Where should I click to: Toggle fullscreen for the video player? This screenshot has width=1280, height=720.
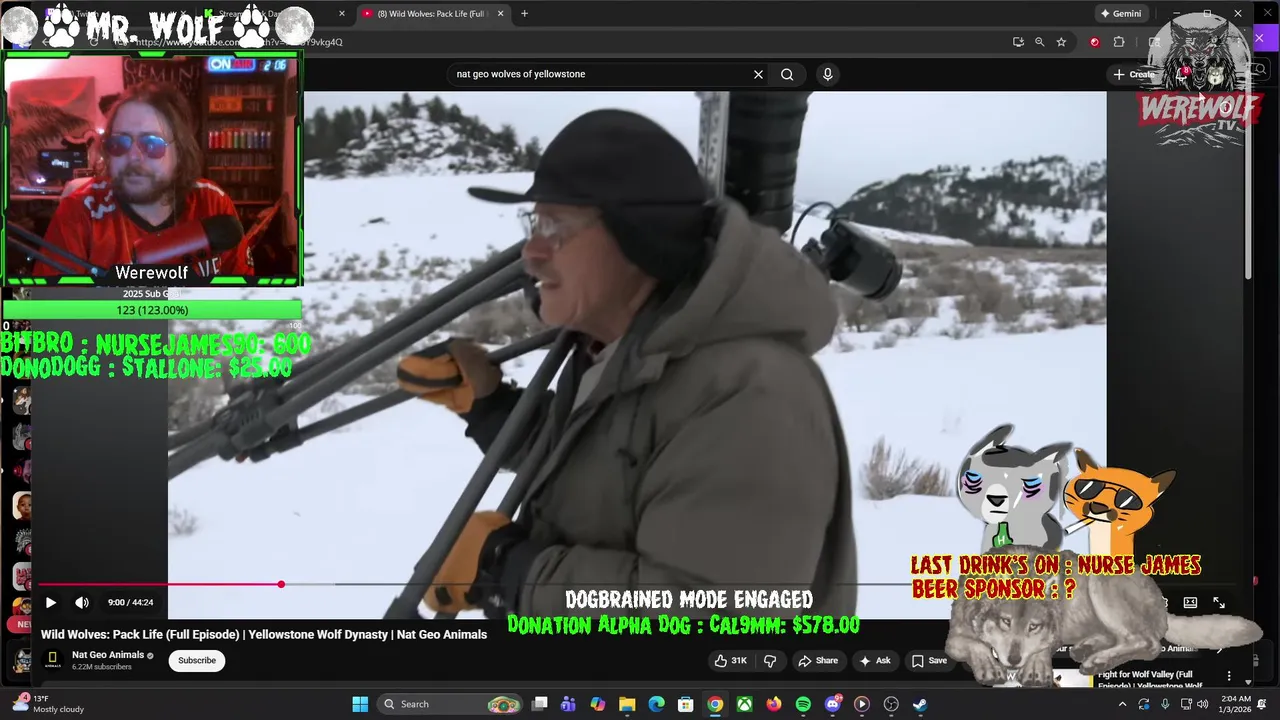1219,602
